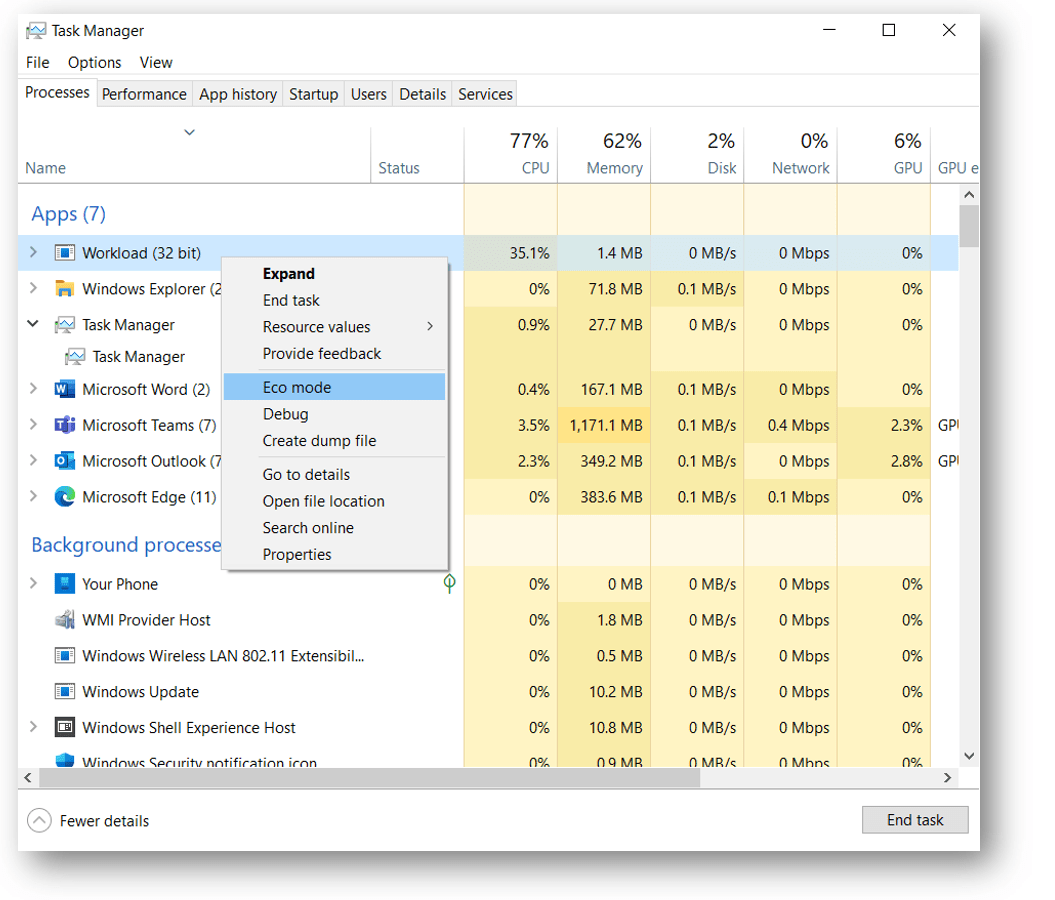The height and width of the screenshot is (900, 1055).
Task: Click the Microsoft Word app icon
Action: (x=66, y=389)
